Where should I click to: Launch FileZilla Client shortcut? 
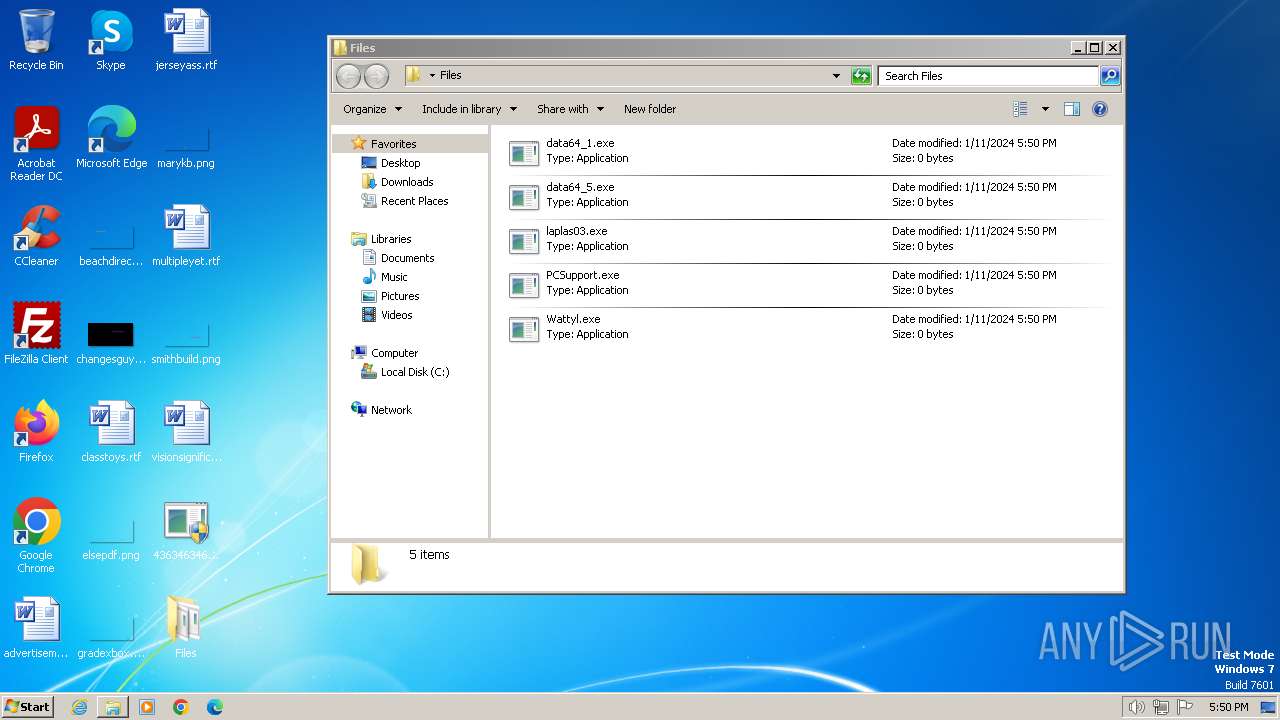click(36, 334)
